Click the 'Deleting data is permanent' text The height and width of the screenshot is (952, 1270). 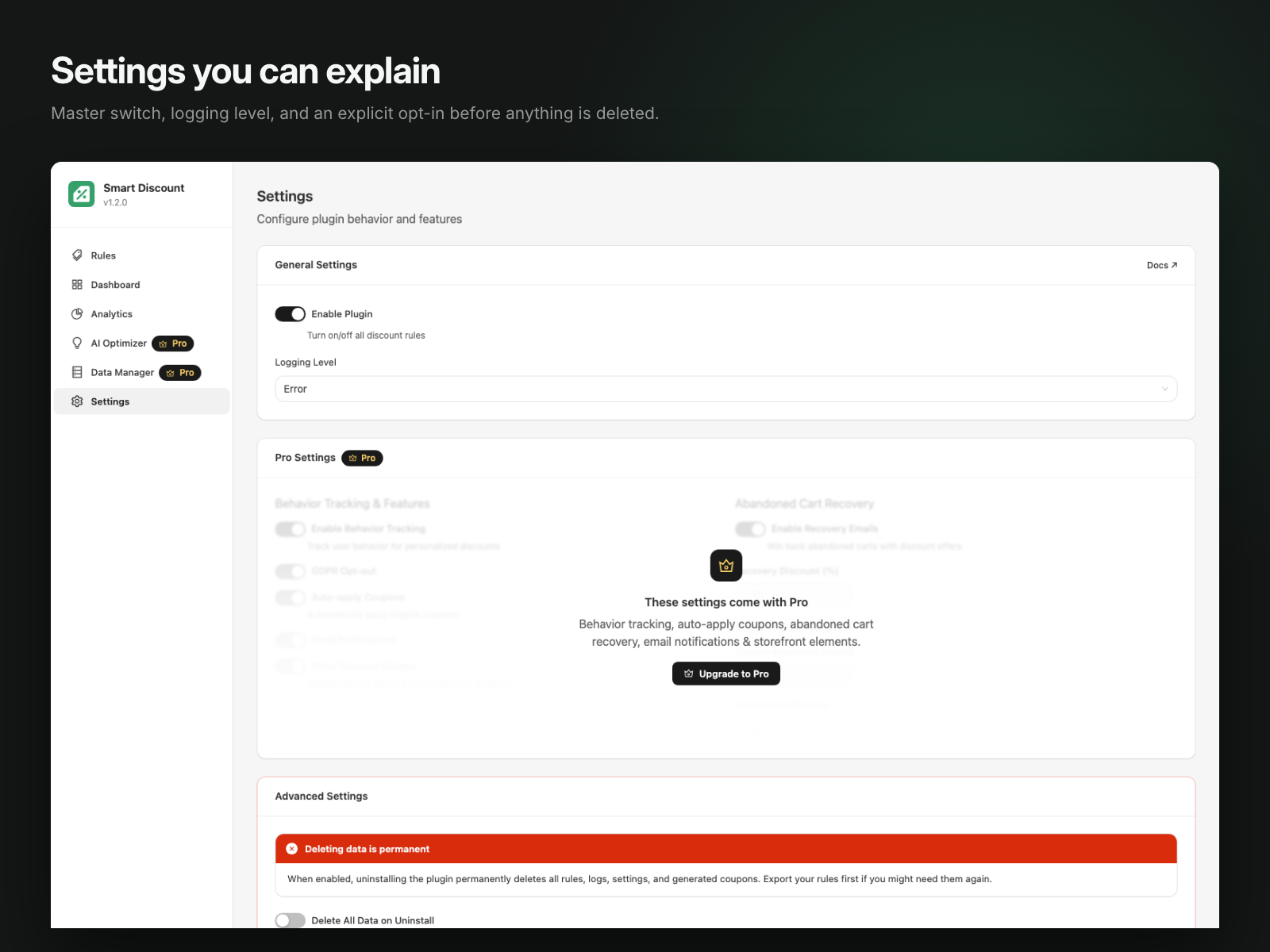[367, 849]
